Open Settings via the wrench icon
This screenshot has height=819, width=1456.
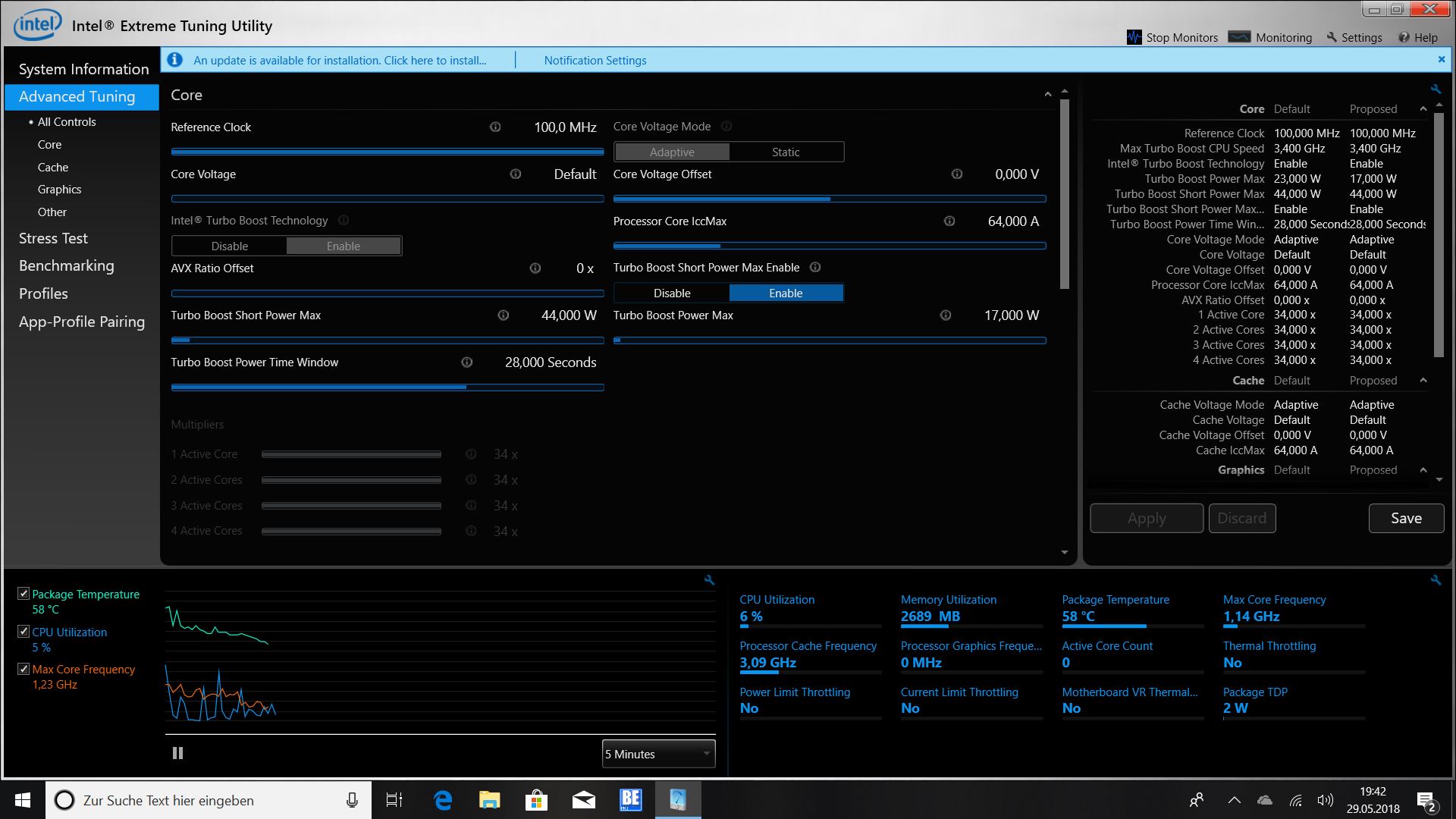[x=1332, y=37]
